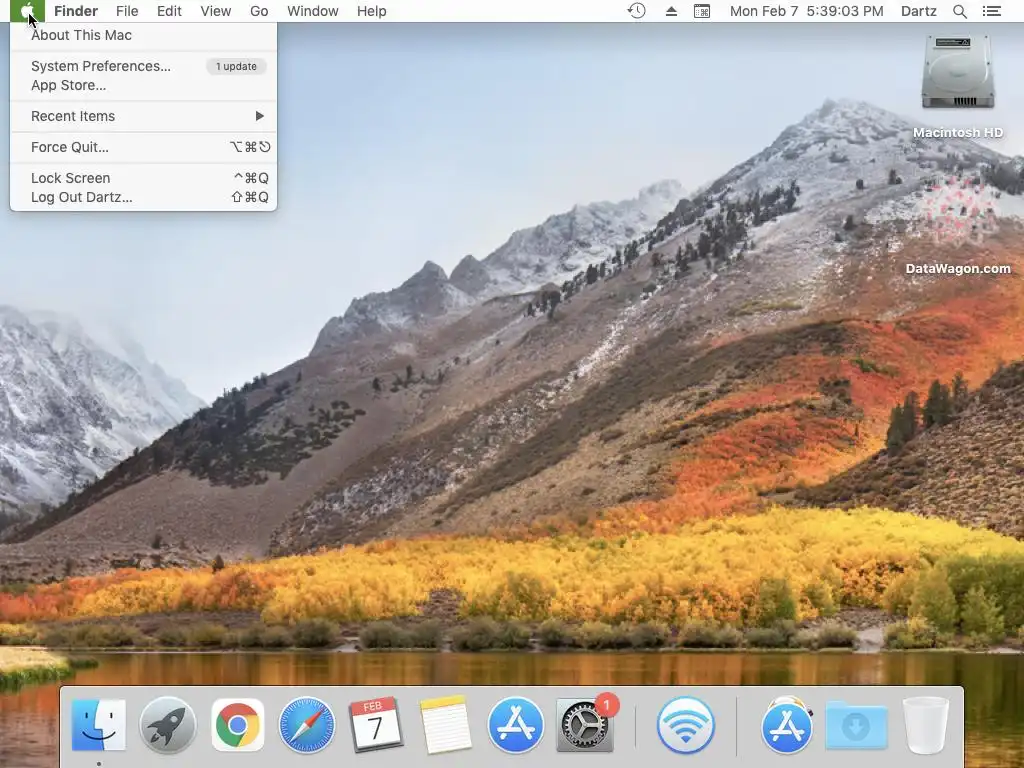This screenshot has width=1024, height=768.
Task: Open the View menu
Action: point(216,11)
